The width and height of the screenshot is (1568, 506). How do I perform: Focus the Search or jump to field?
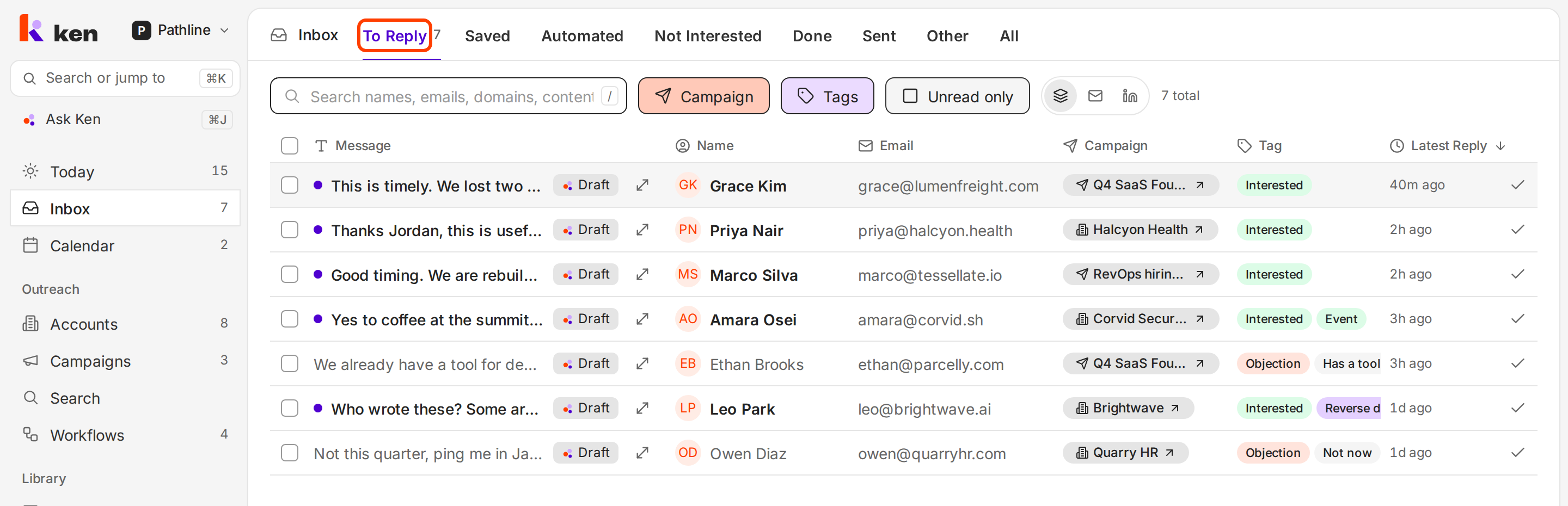125,78
